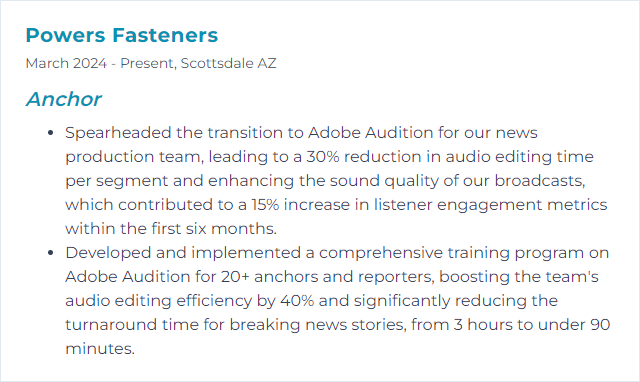This screenshot has width=640, height=382.
Task: Click within the first six months text
Action: click(x=171, y=229)
